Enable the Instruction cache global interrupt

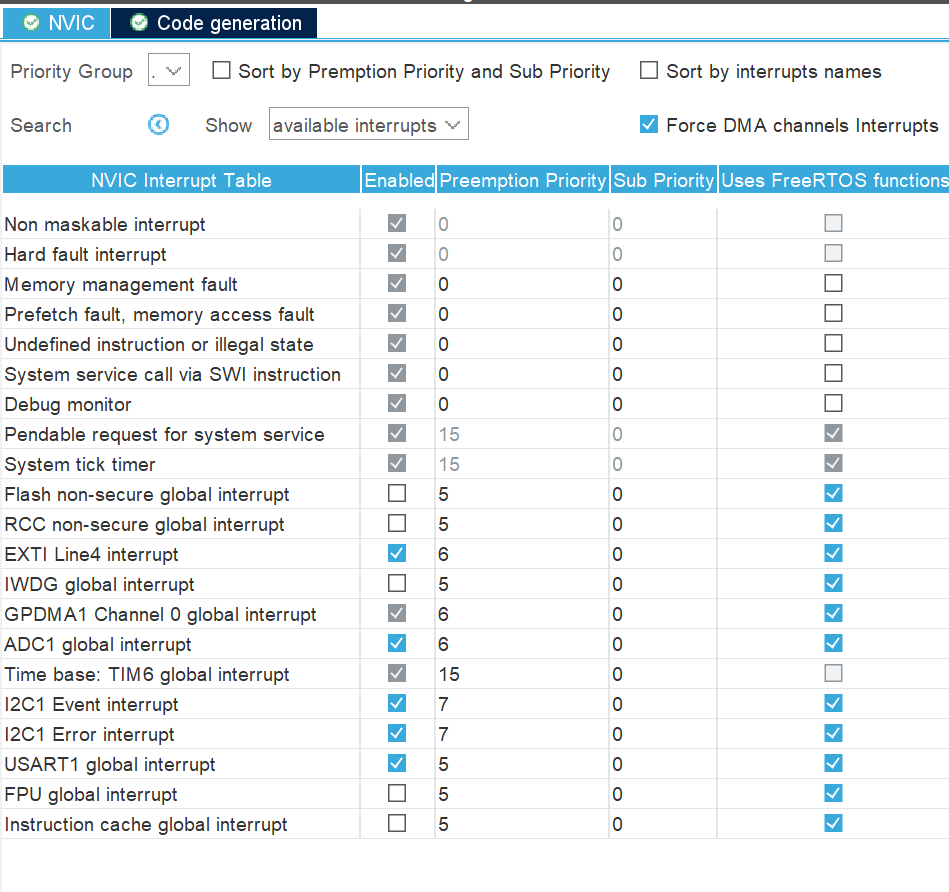(397, 823)
